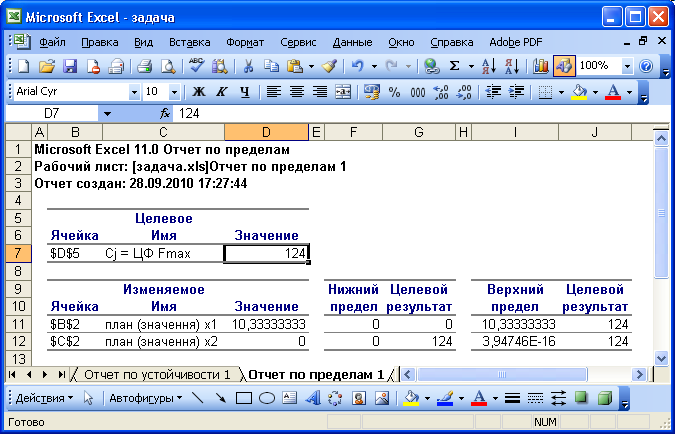Expand the zoom 100% dropdown
675x434 pixels.
tap(627, 66)
